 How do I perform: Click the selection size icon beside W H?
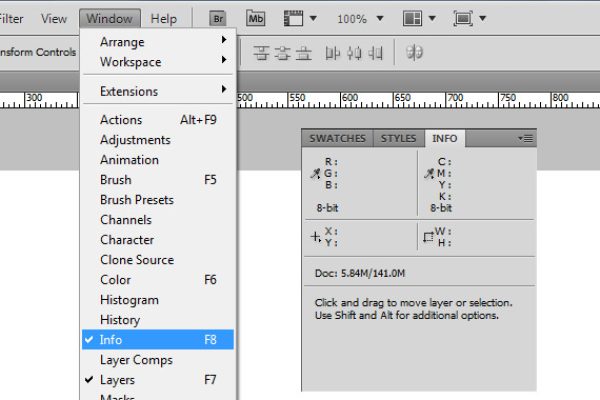(429, 237)
